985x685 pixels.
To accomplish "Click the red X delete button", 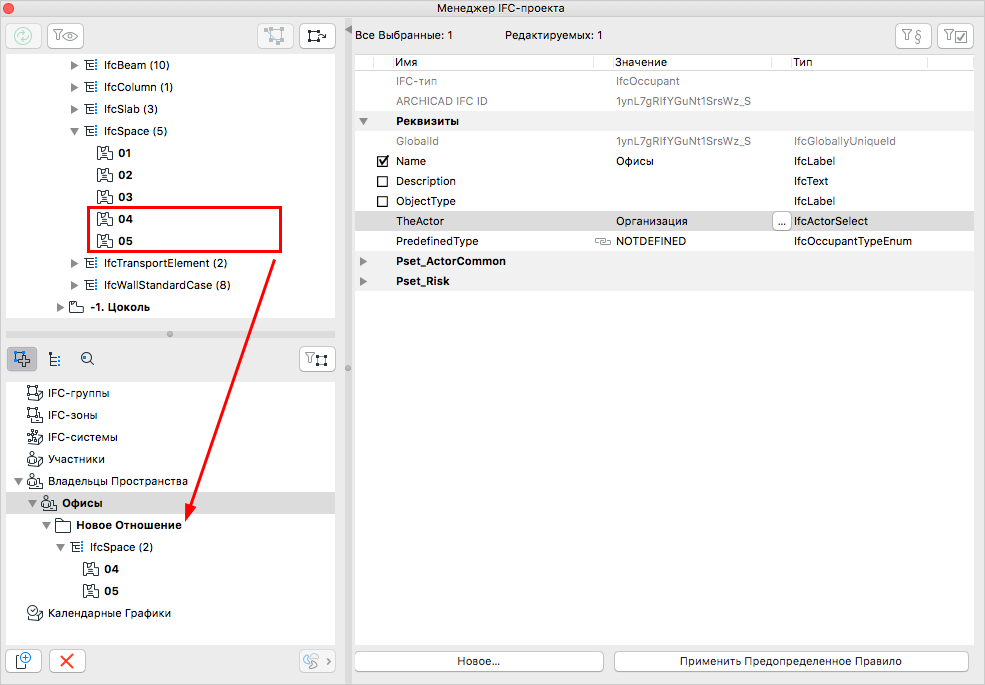I will point(67,661).
